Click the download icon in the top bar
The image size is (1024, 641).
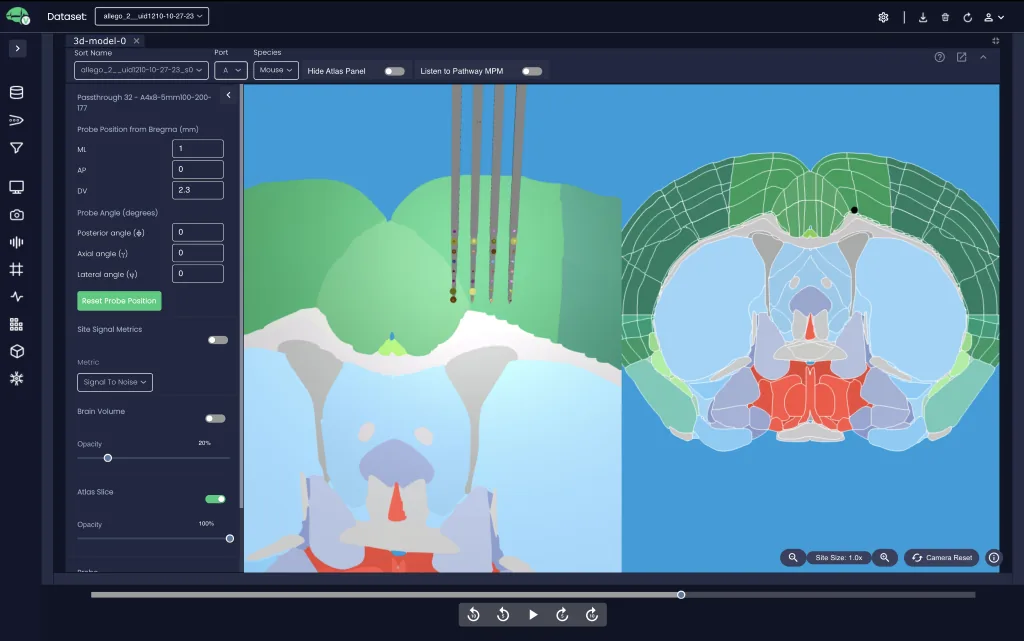coord(923,18)
